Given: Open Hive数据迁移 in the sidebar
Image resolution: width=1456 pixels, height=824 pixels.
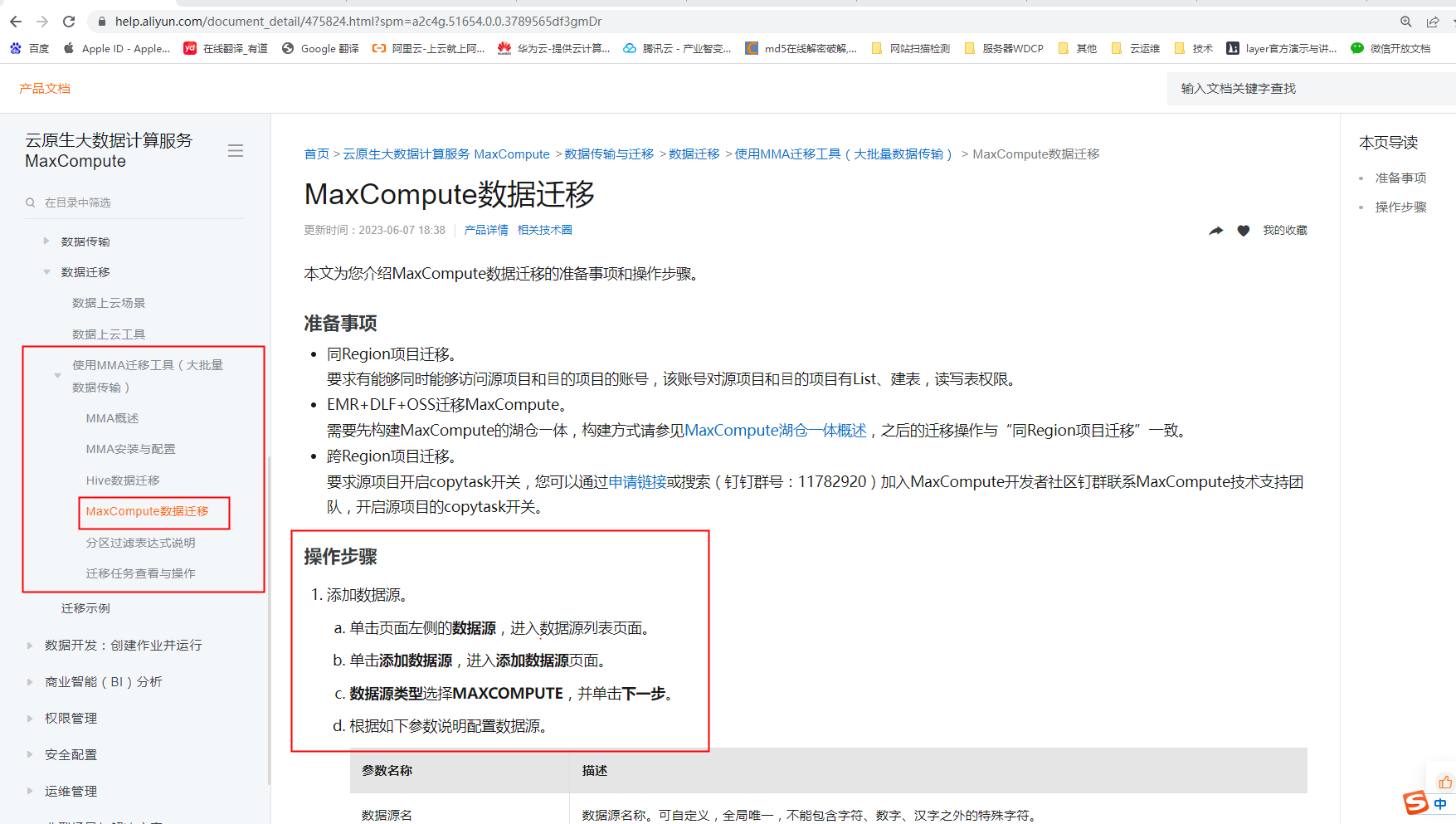Looking at the screenshot, I should coord(123,480).
